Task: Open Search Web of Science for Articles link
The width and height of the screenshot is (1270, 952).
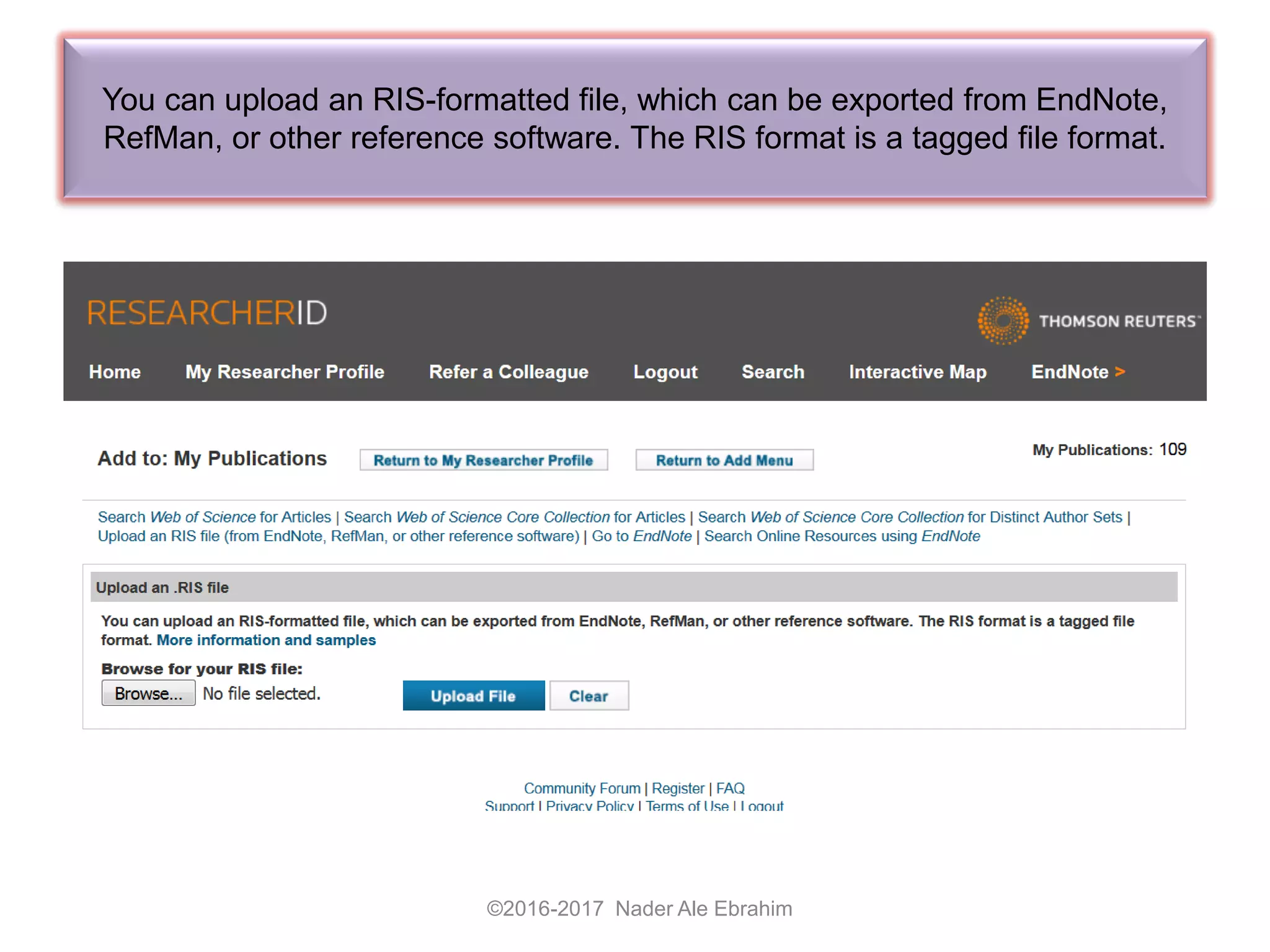Action: click(x=215, y=517)
